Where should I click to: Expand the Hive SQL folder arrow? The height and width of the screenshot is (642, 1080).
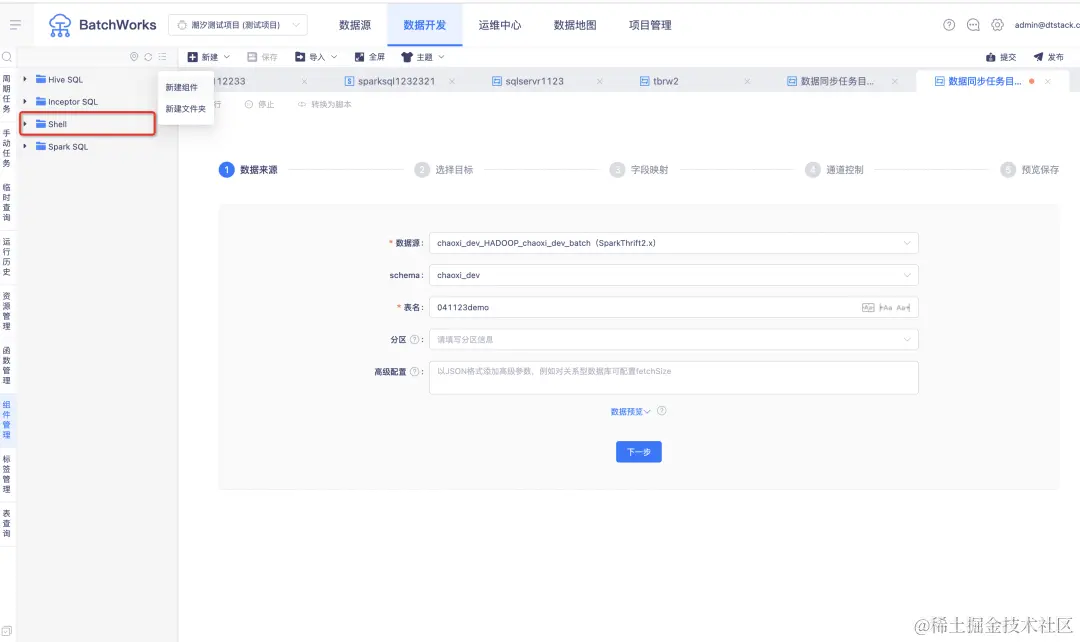tap(25, 79)
